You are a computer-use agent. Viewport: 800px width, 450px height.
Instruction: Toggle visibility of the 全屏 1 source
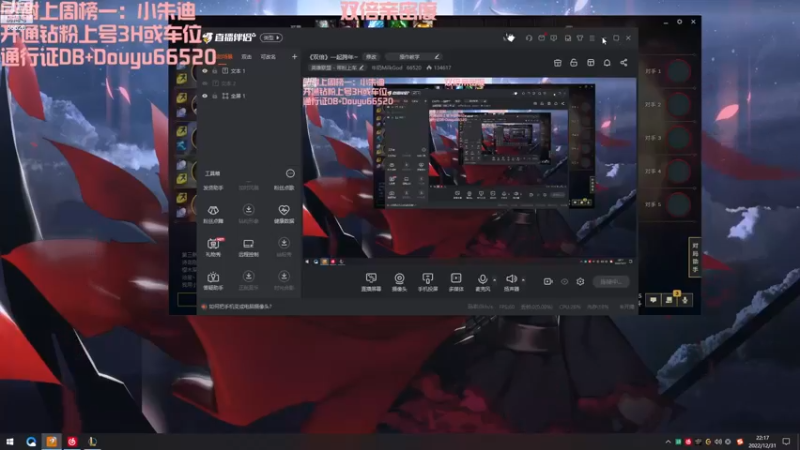click(x=205, y=96)
